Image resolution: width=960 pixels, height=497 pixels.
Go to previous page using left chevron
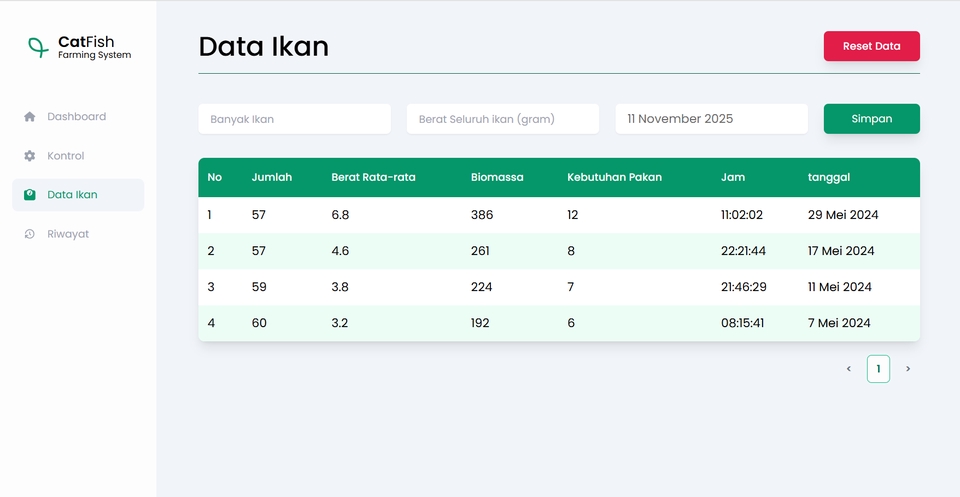(849, 369)
